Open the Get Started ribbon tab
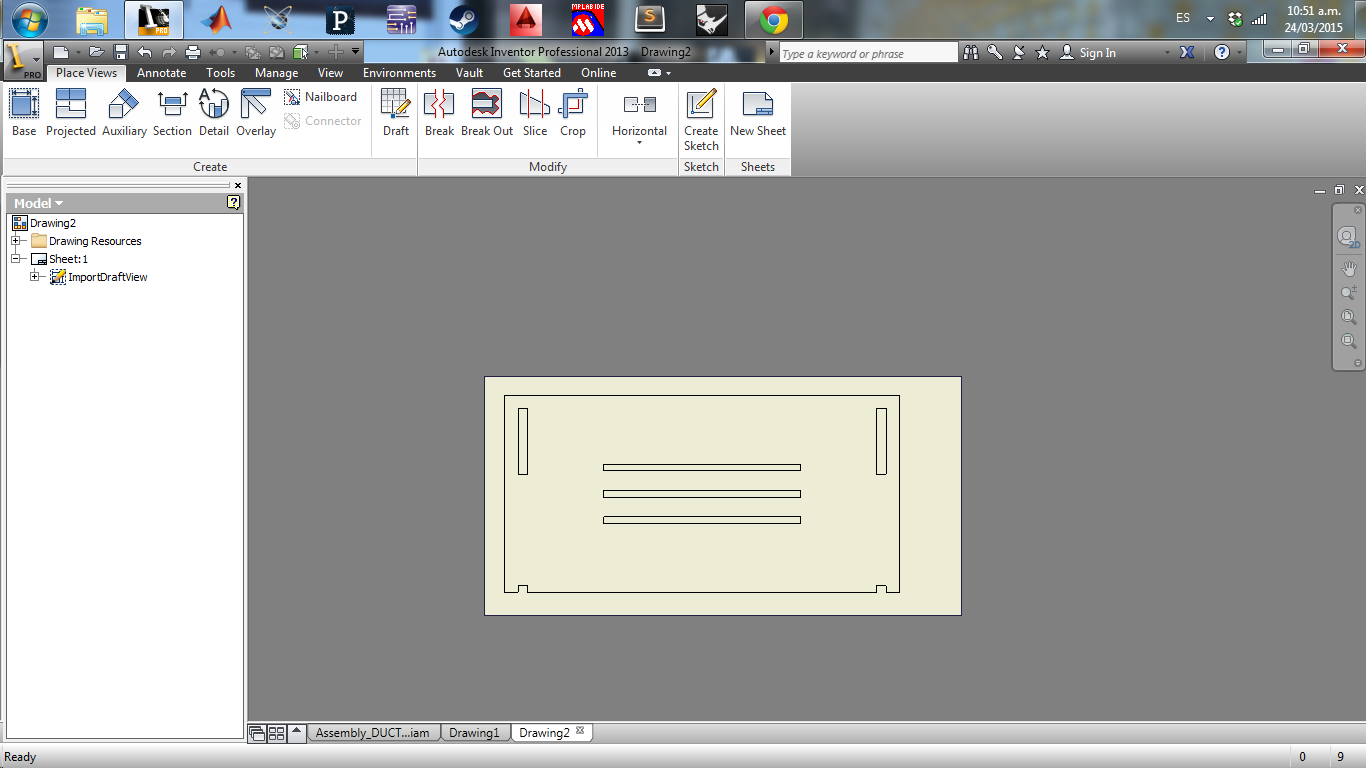The width and height of the screenshot is (1366, 768). tap(532, 73)
